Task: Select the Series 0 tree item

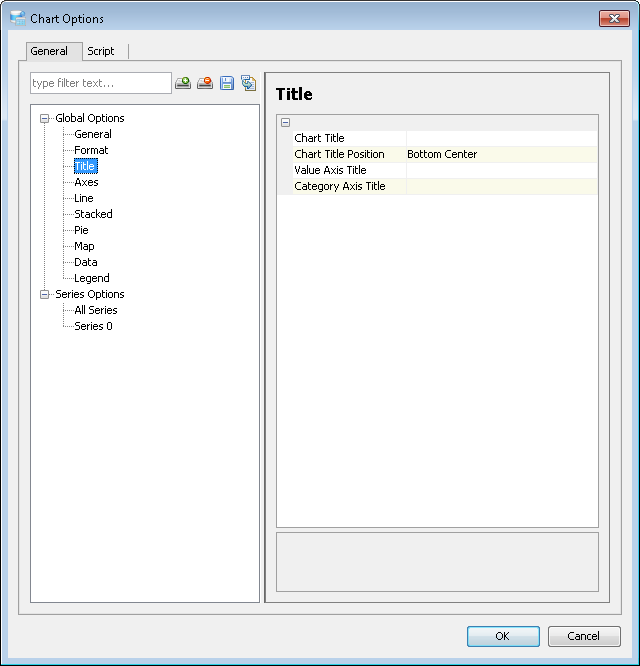Action: tap(93, 326)
